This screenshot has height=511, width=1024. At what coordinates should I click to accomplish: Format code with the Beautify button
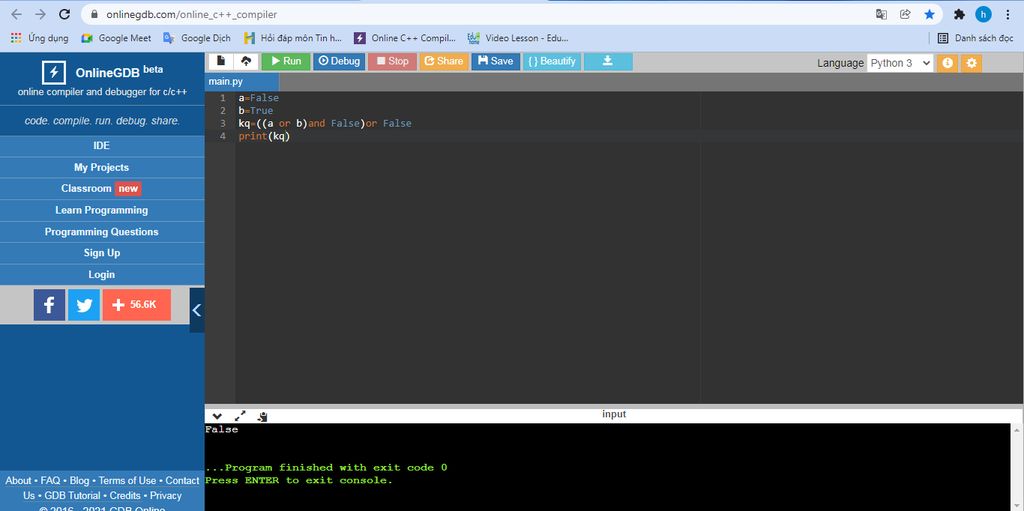tap(552, 61)
